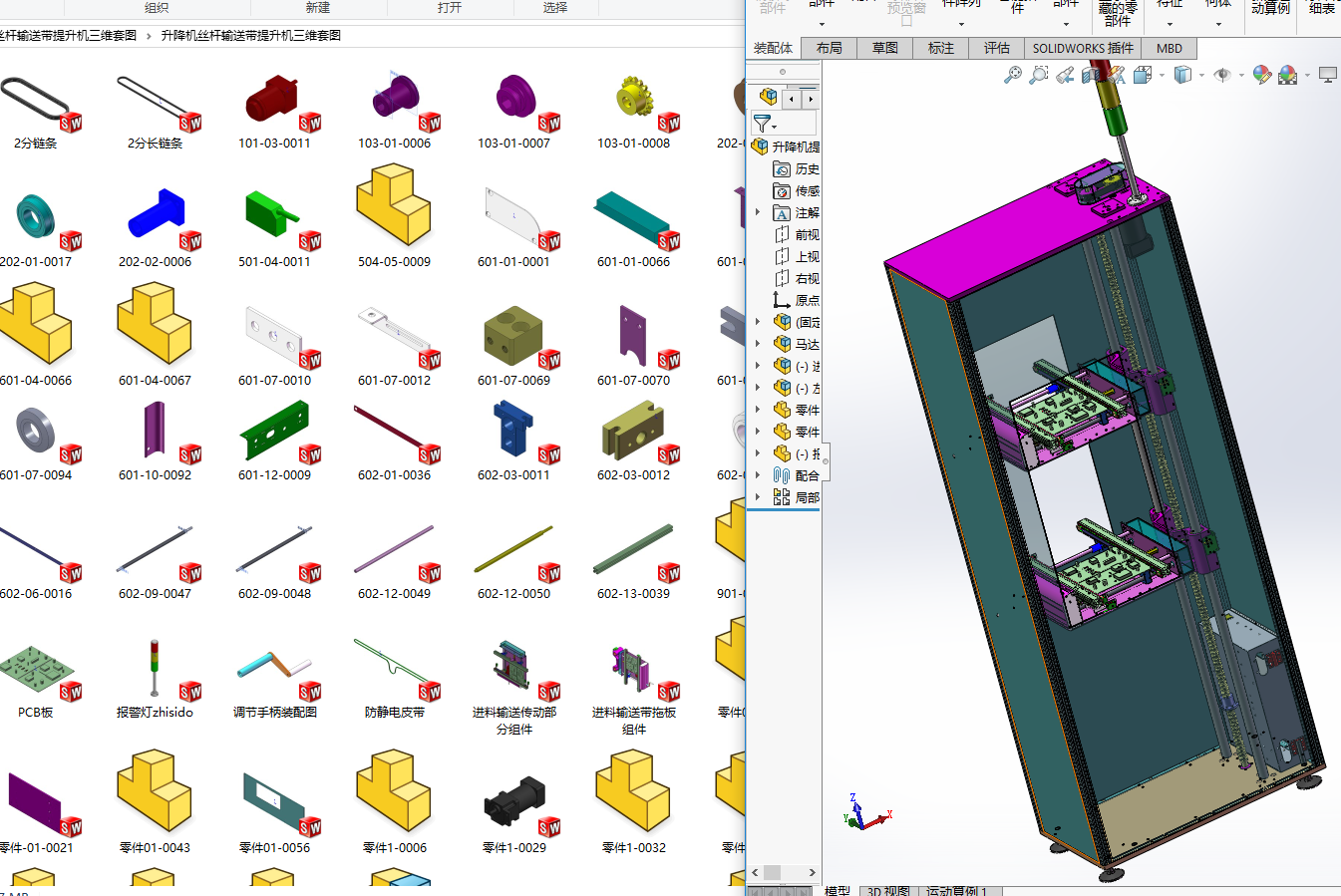Click the 组织 group in Explorer ribbon
Viewport: 1341px width, 896px height.
click(157, 7)
